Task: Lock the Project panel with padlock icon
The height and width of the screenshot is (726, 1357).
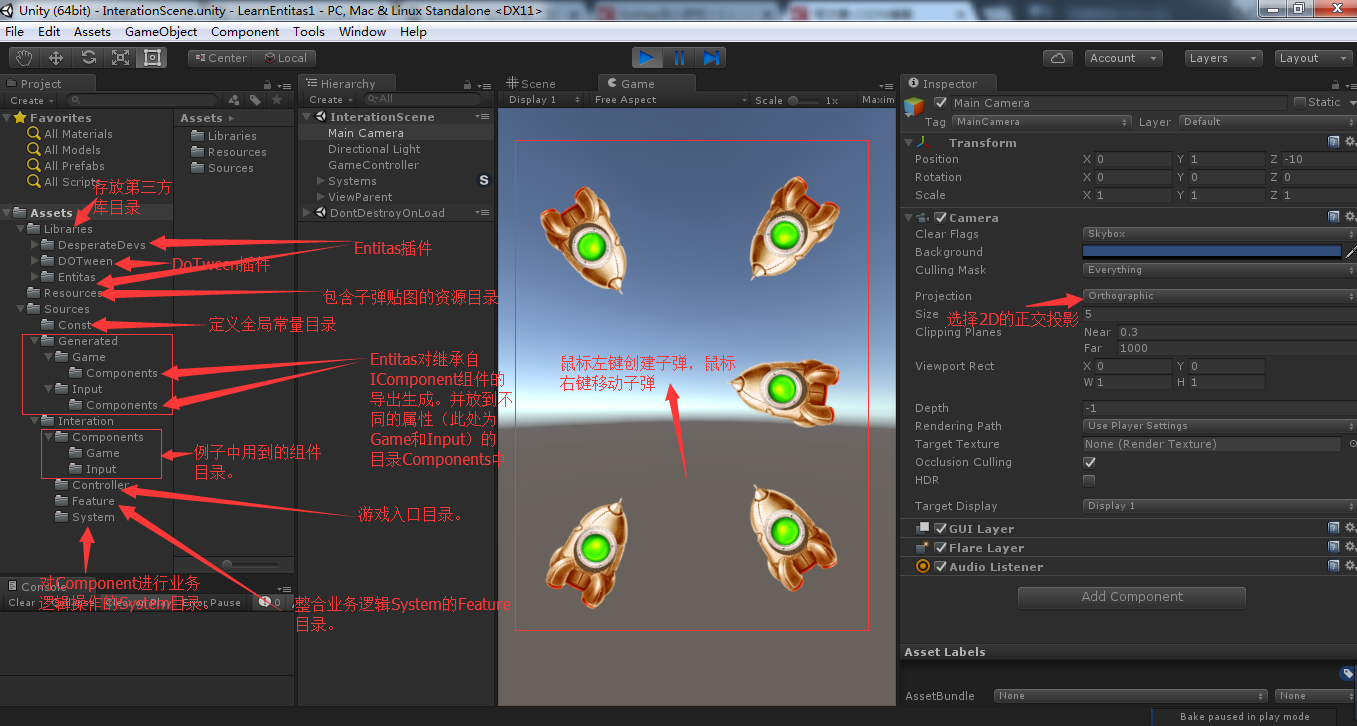Action: pyautogui.click(x=268, y=84)
